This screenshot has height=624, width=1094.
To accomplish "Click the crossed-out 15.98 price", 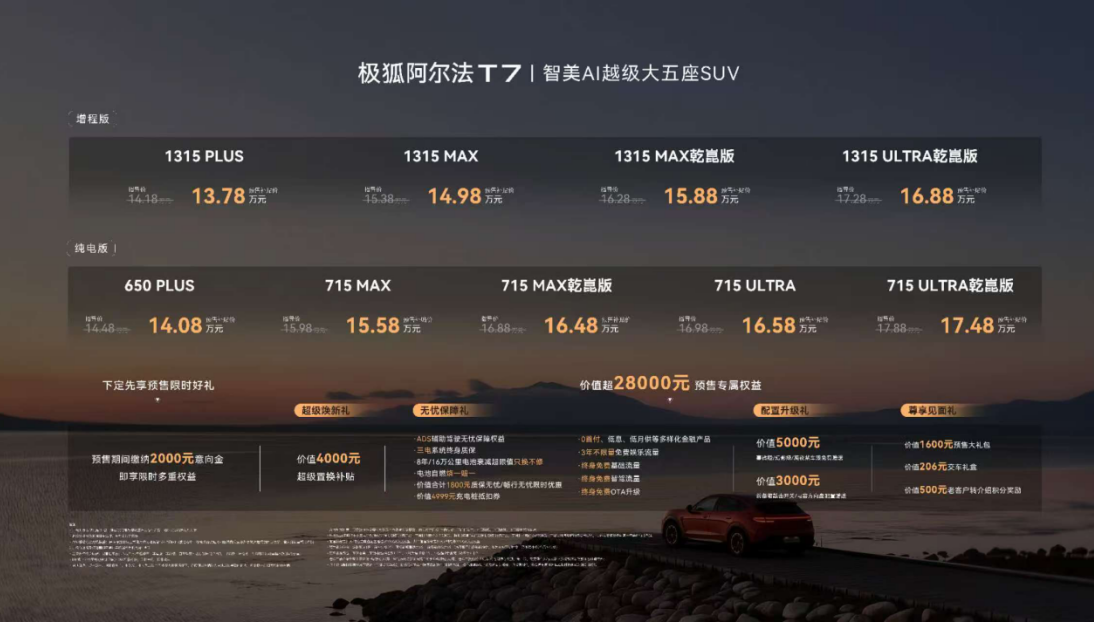I will click(304, 328).
